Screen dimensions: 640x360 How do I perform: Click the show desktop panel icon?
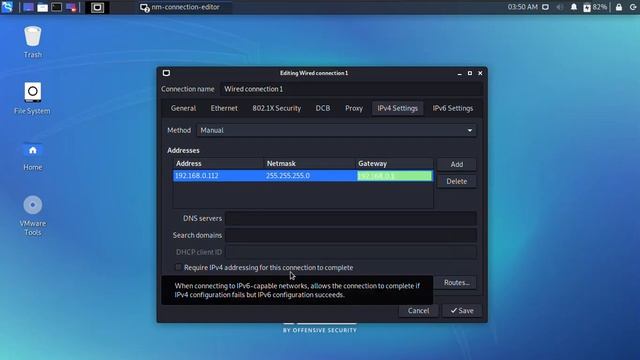[x=28, y=7]
